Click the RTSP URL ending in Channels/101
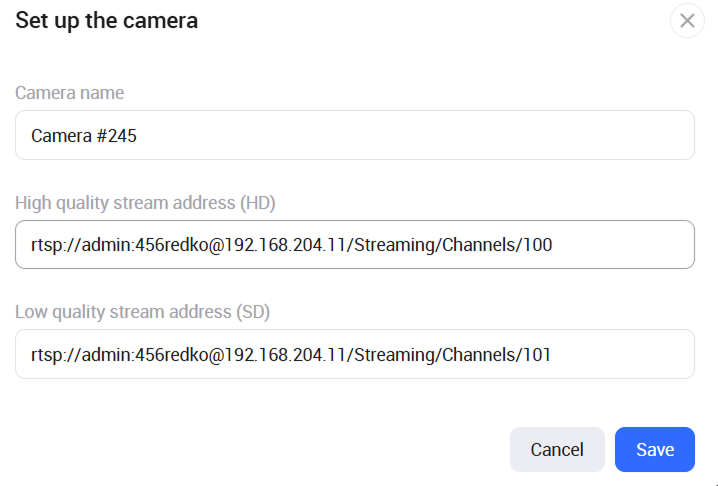The image size is (718, 486). (x=291, y=355)
